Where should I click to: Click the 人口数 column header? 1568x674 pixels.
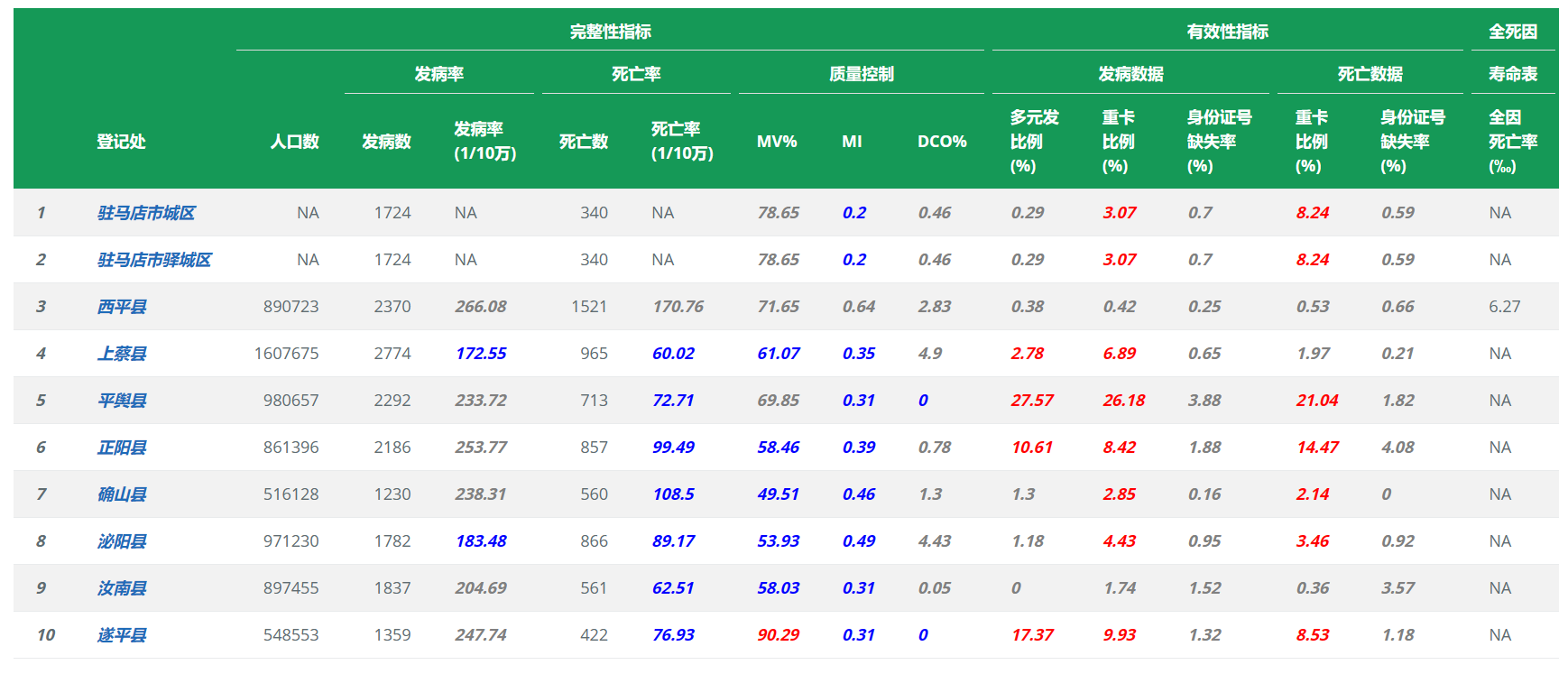tap(294, 142)
